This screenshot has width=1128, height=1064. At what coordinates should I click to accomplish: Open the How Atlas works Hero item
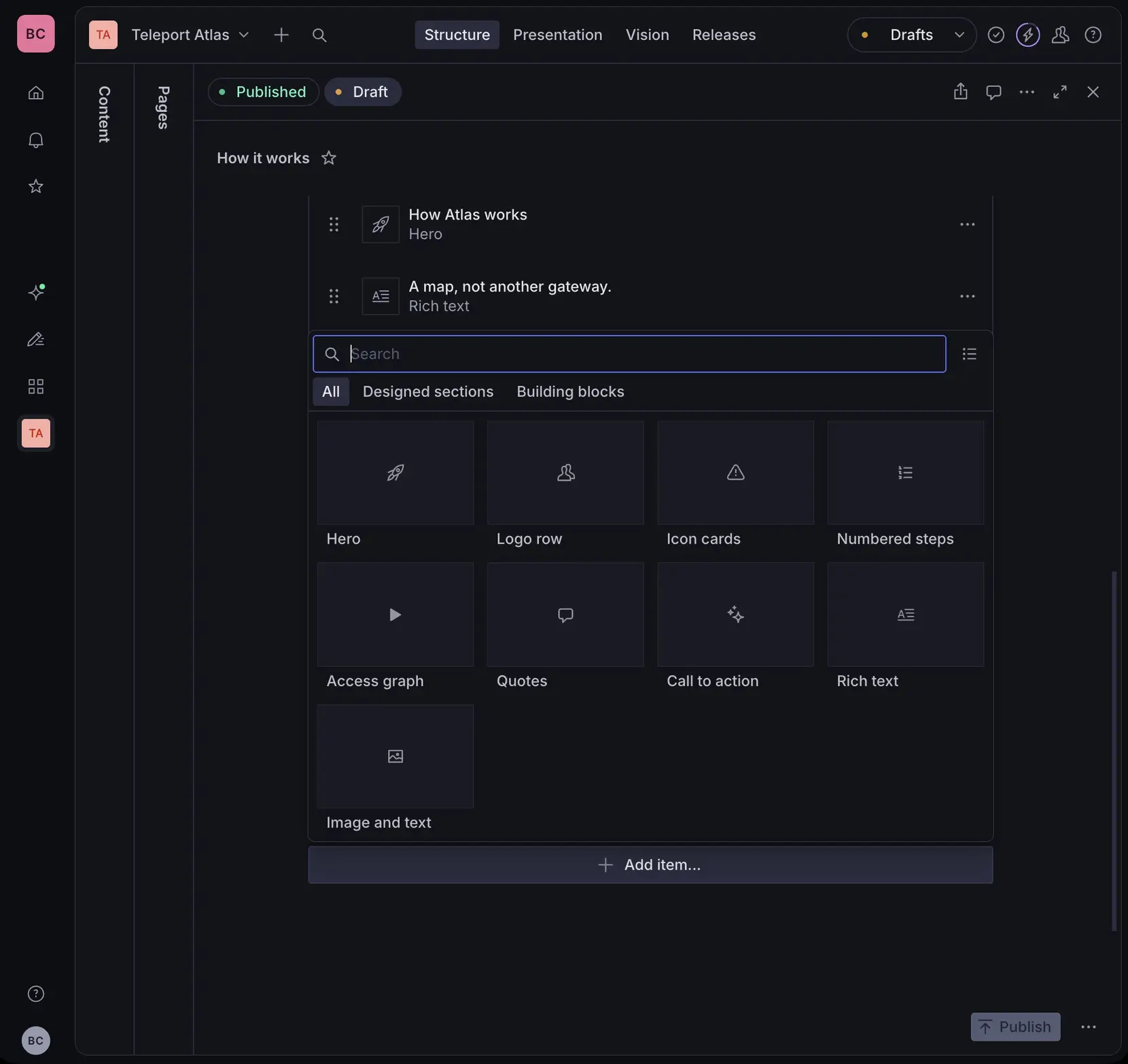[x=650, y=224]
